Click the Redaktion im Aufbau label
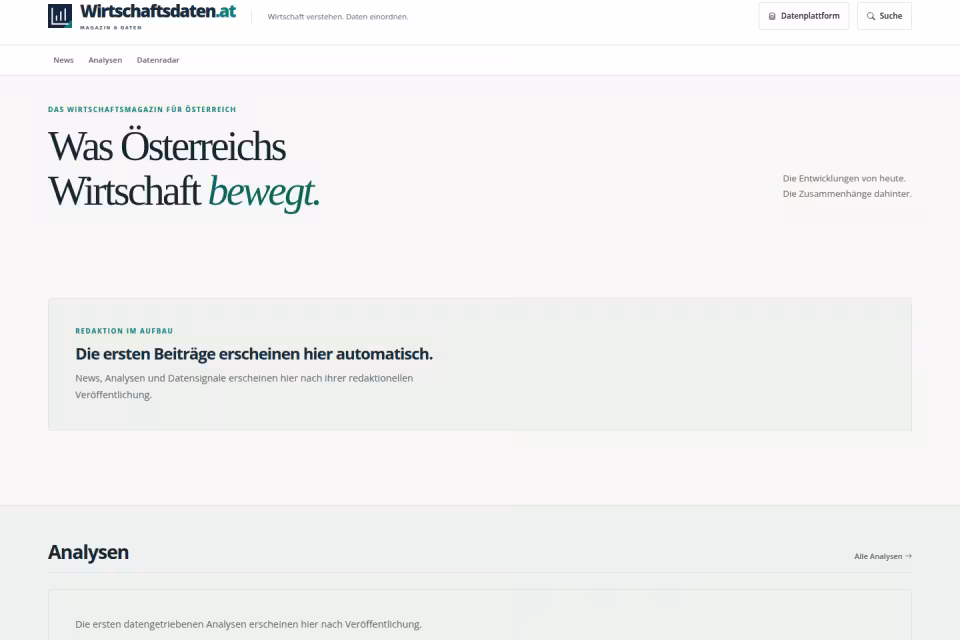This screenshot has height=640, width=960. pyautogui.click(x=124, y=331)
